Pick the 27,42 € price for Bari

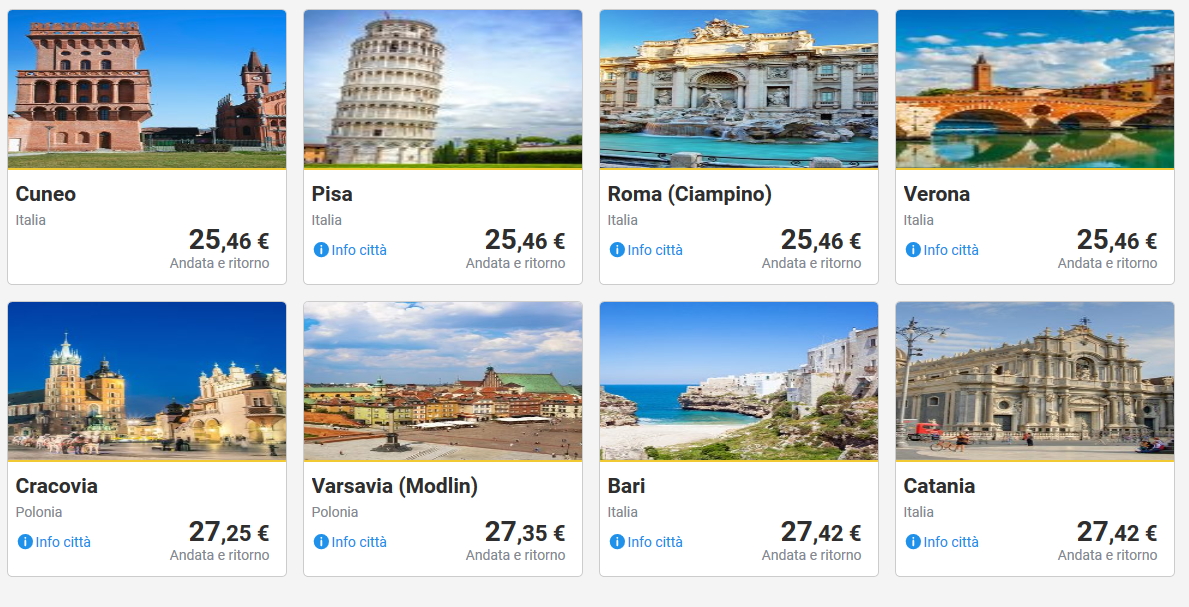coord(820,532)
